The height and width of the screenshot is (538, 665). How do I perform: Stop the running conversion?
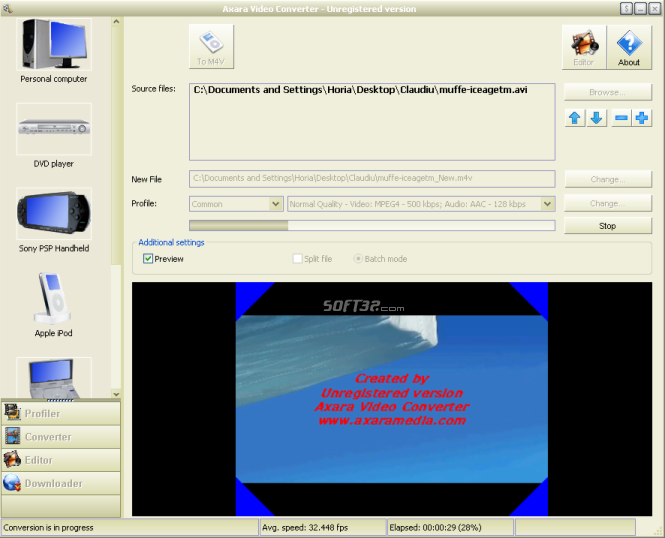[608, 226]
